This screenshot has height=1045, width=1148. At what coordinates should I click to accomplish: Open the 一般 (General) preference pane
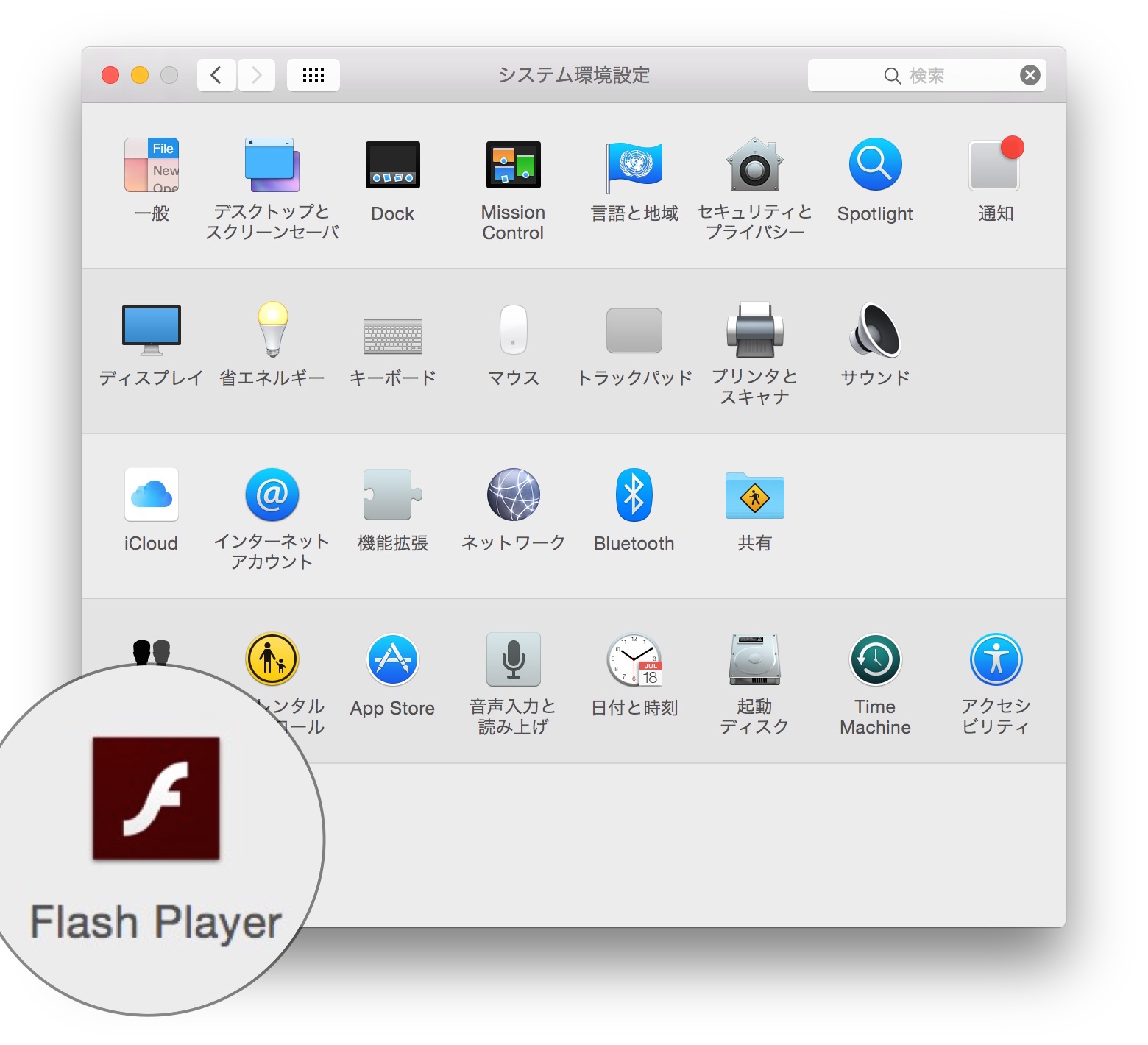pos(152,166)
